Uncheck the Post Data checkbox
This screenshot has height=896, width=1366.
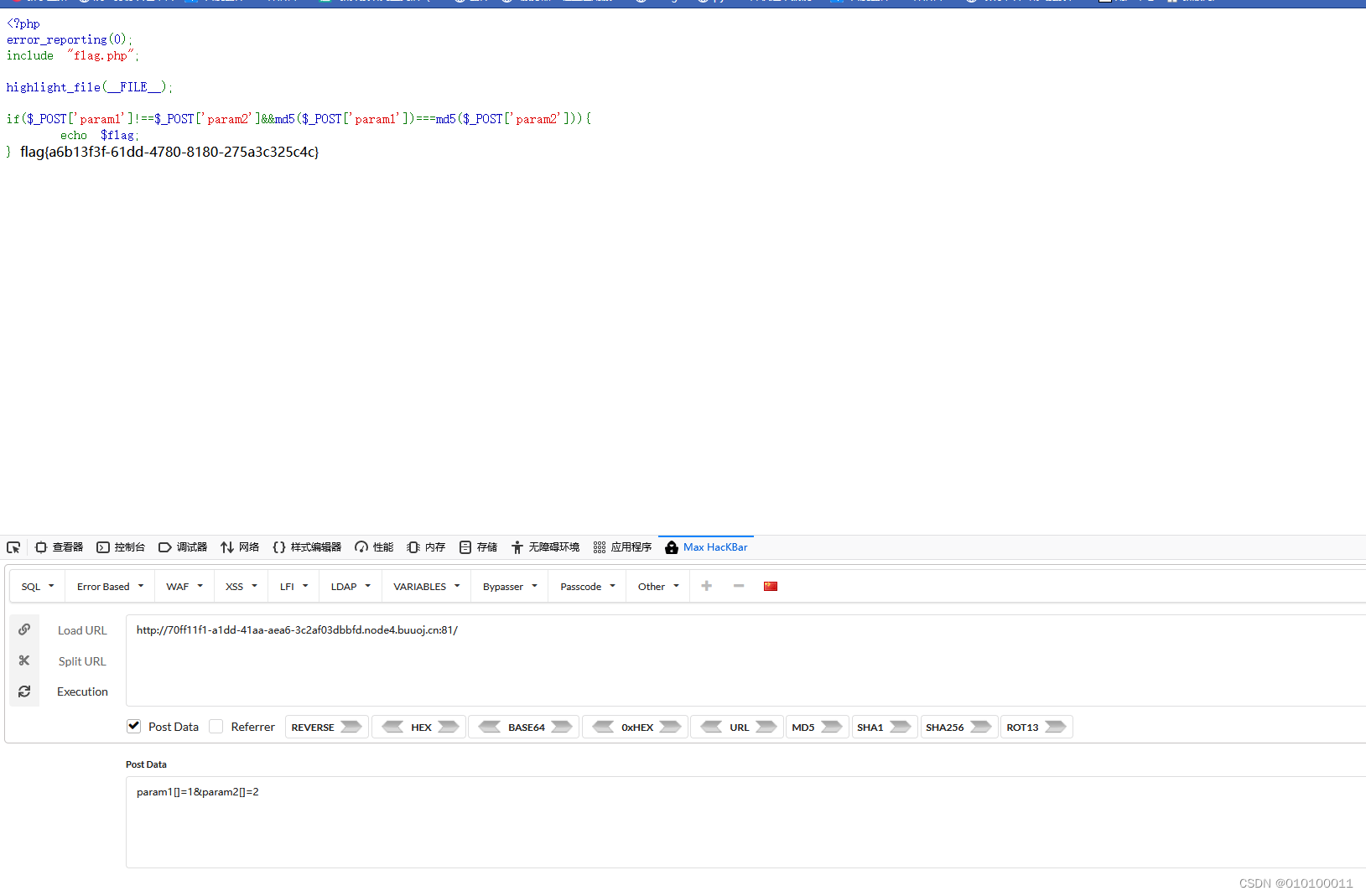point(133,726)
